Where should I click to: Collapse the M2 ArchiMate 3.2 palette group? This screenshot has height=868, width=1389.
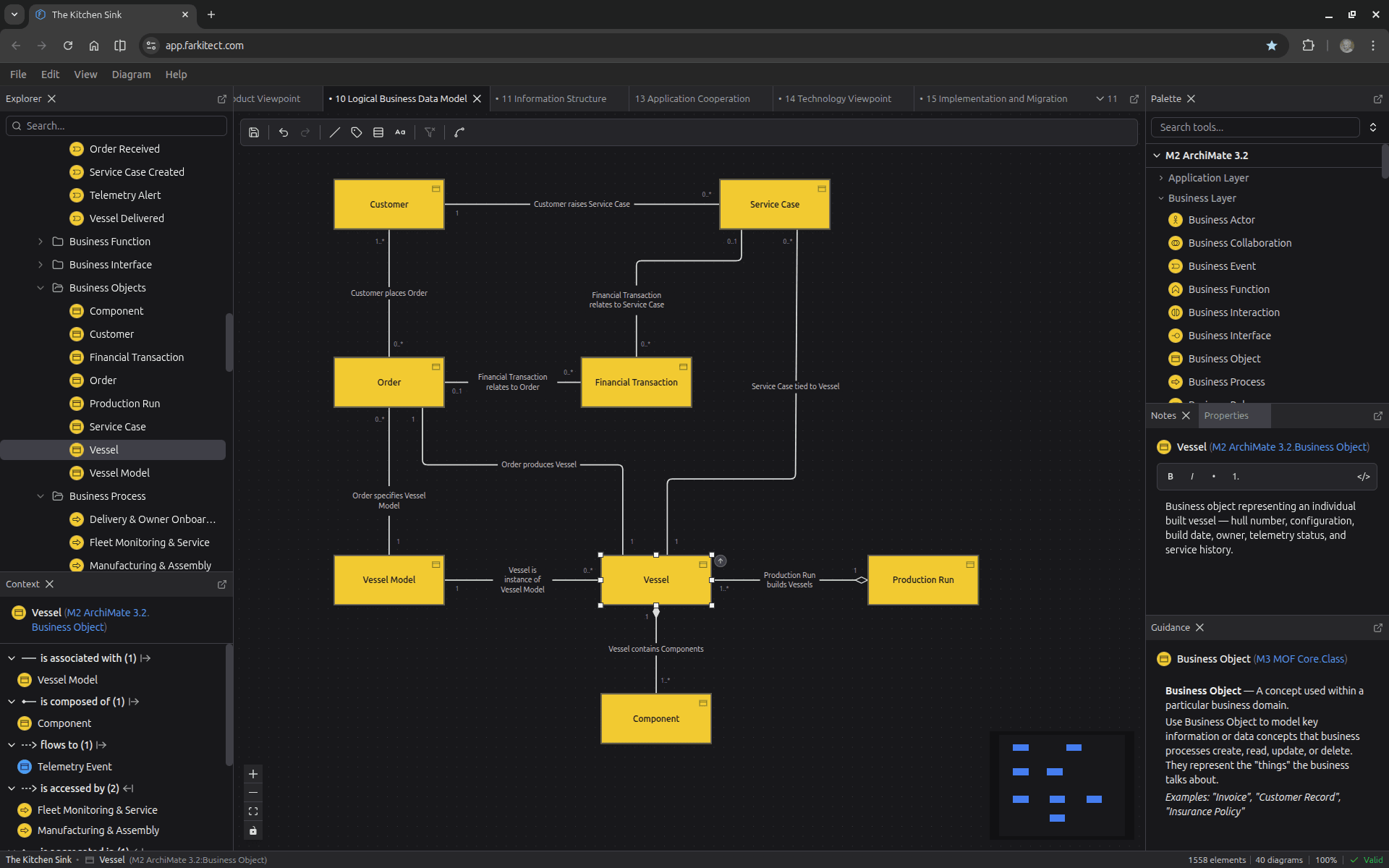point(1157,156)
